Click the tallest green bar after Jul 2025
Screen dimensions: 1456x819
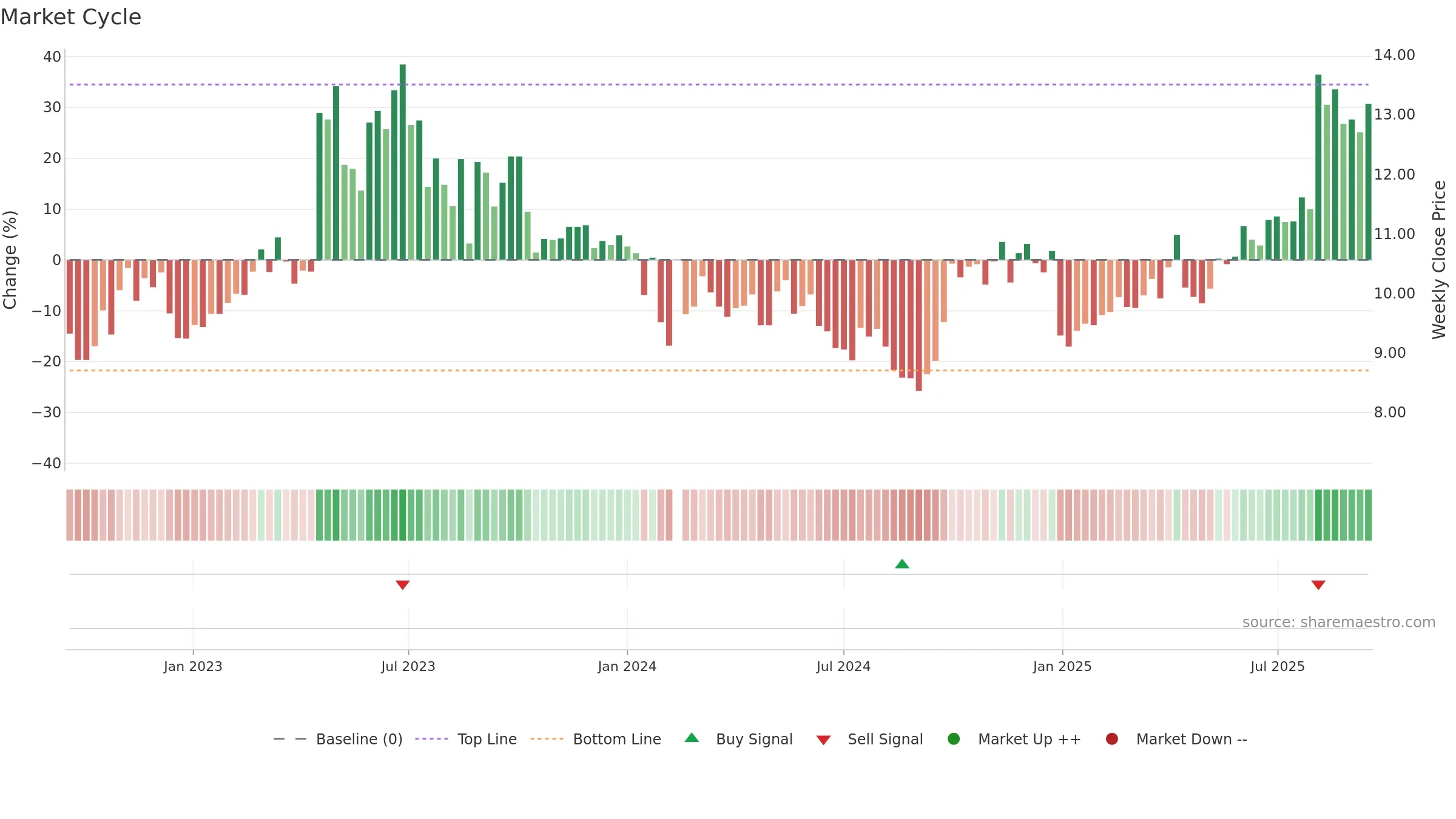[x=1318, y=167]
